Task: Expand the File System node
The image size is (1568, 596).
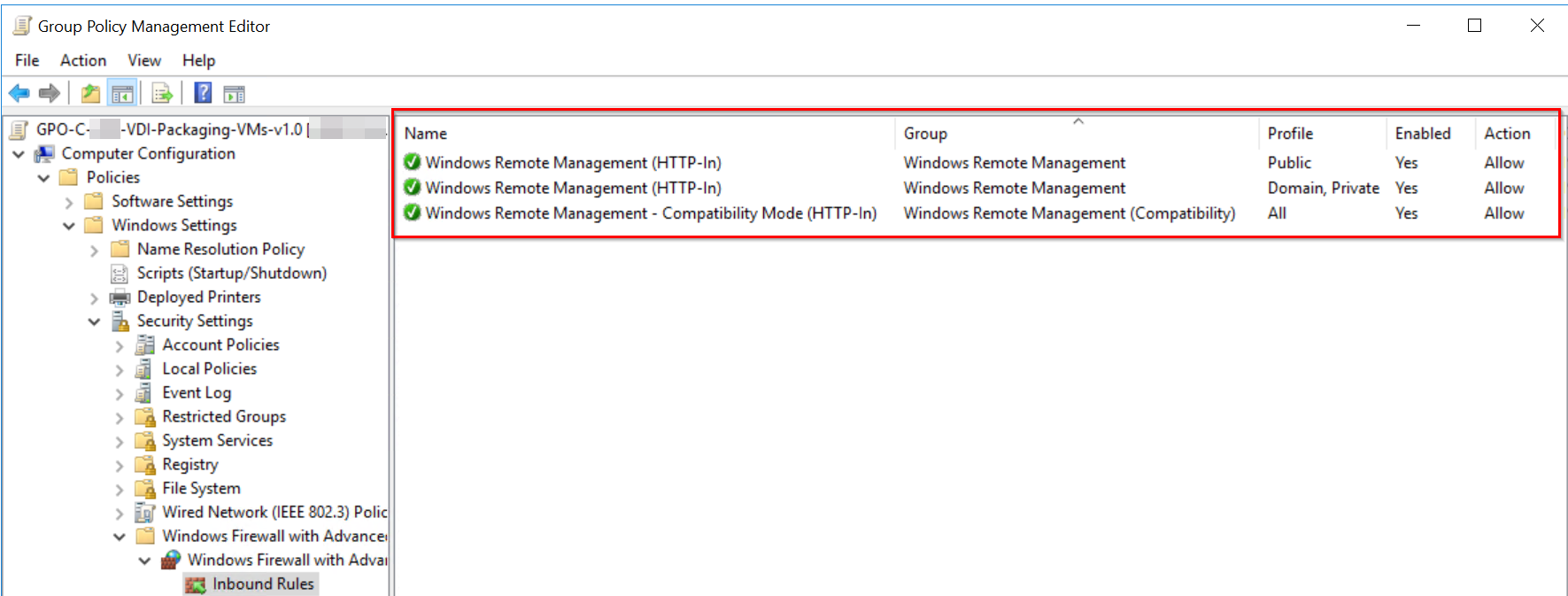Action: [x=120, y=490]
